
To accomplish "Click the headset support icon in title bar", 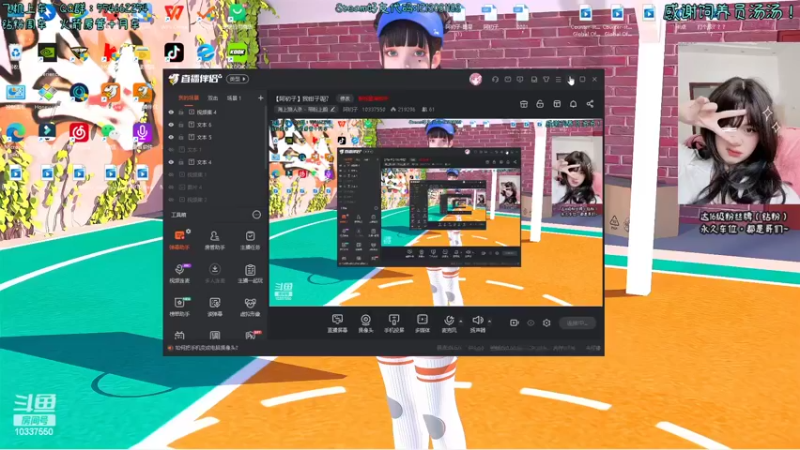I will (495, 80).
